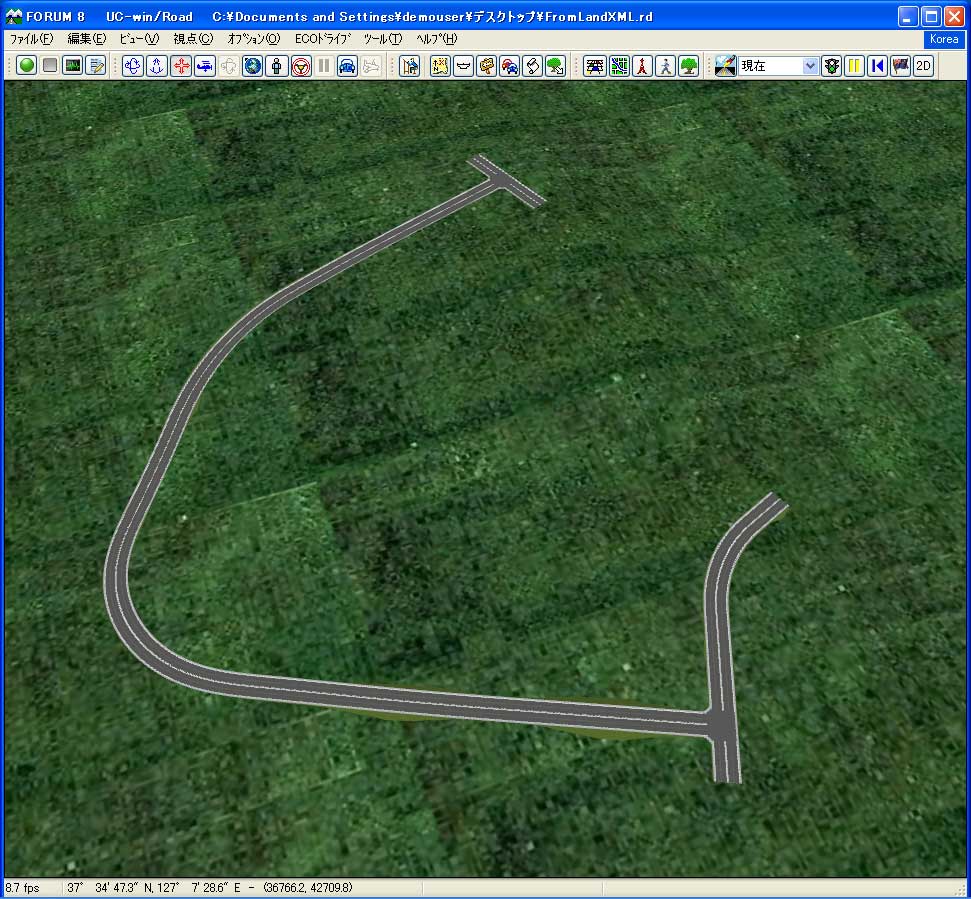Open the 現在 time dropdown

coord(810,66)
